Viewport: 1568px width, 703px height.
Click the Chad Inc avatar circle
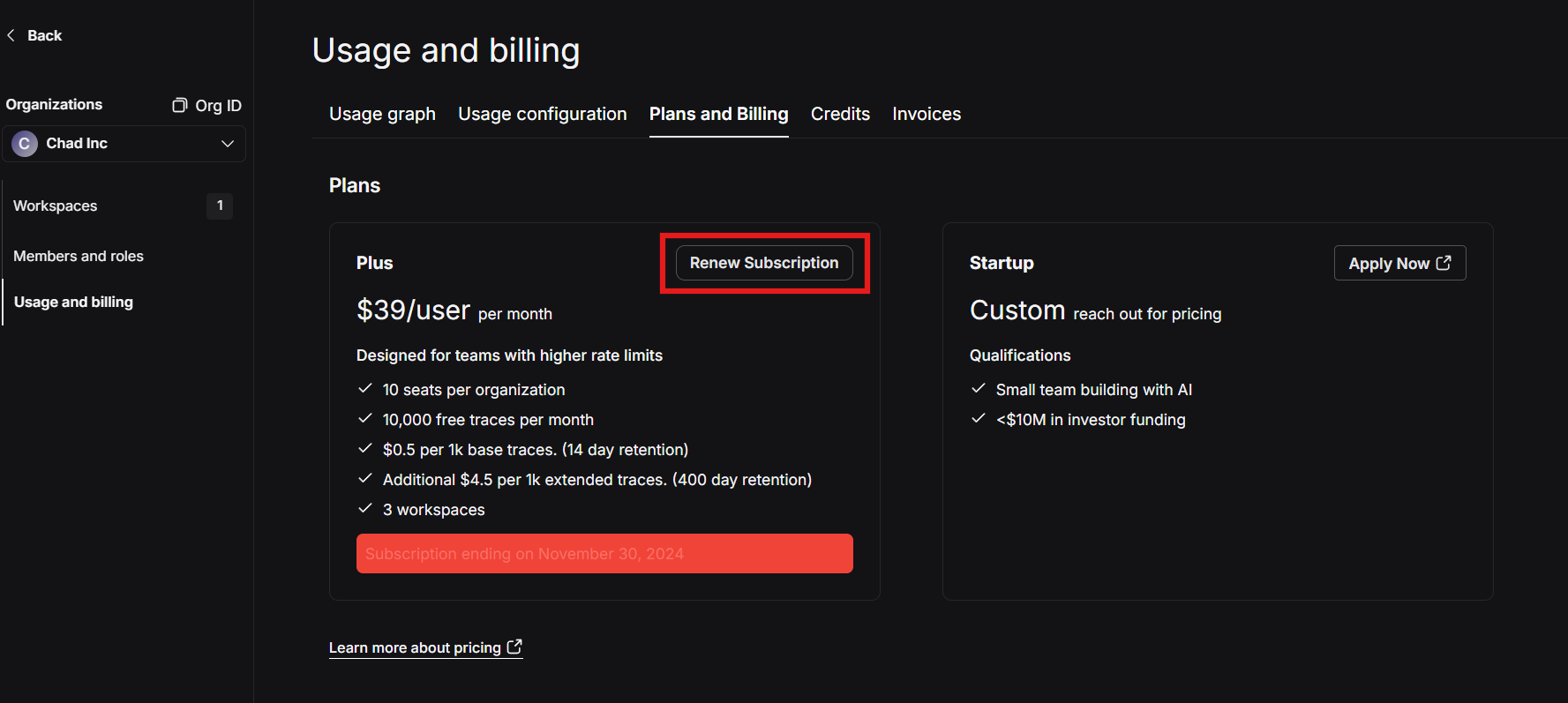(x=25, y=143)
